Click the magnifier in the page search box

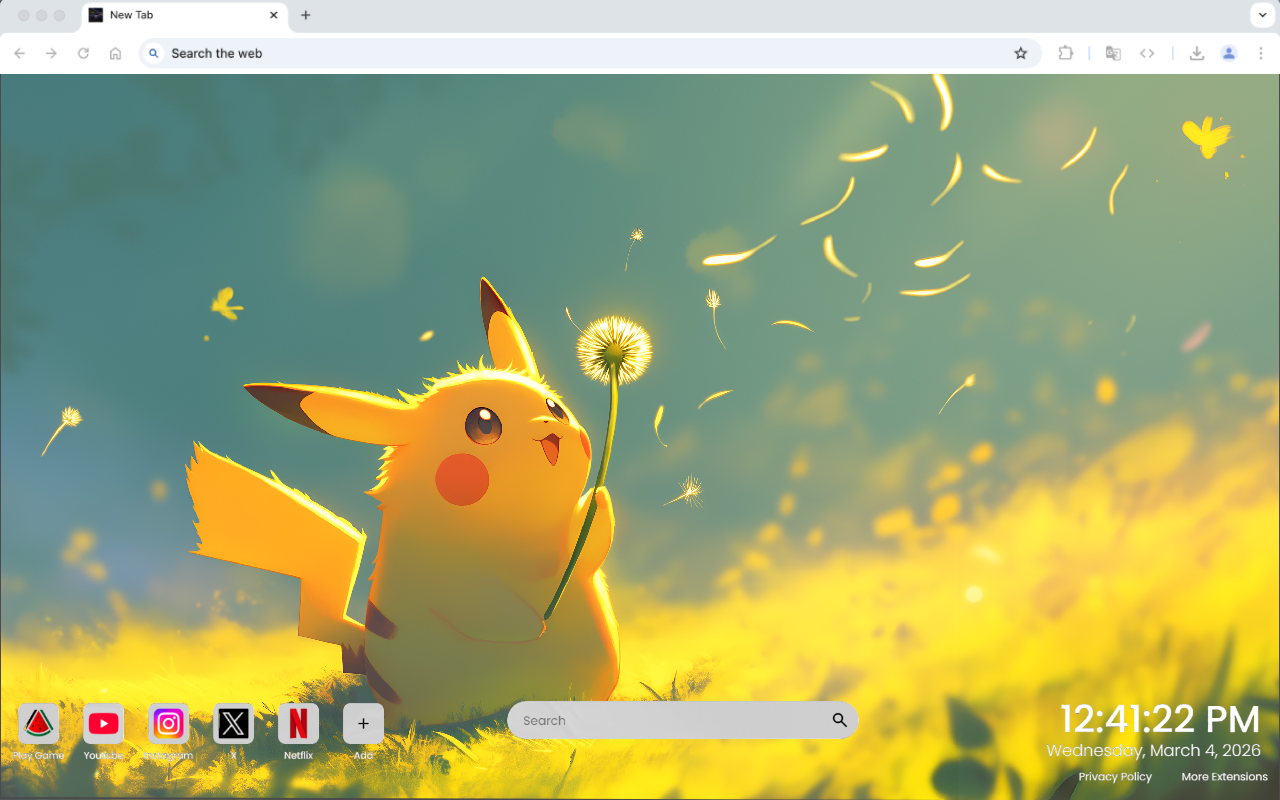[x=839, y=720]
